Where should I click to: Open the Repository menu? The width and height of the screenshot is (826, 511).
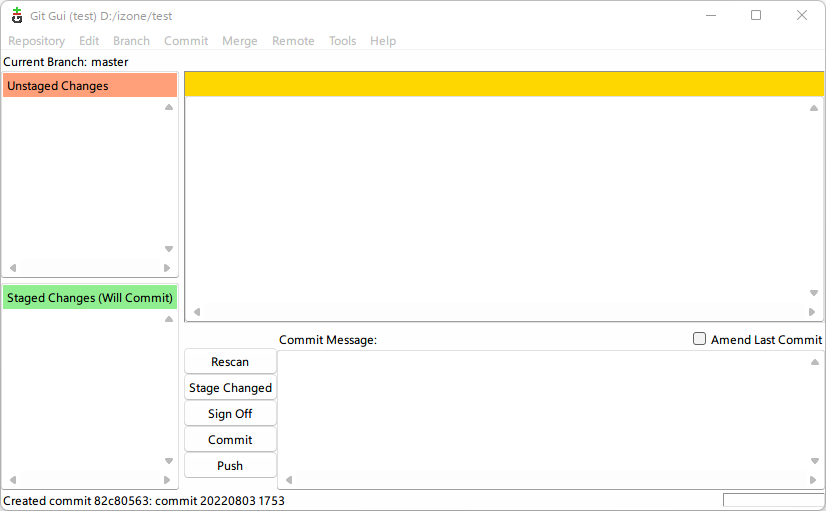37,41
